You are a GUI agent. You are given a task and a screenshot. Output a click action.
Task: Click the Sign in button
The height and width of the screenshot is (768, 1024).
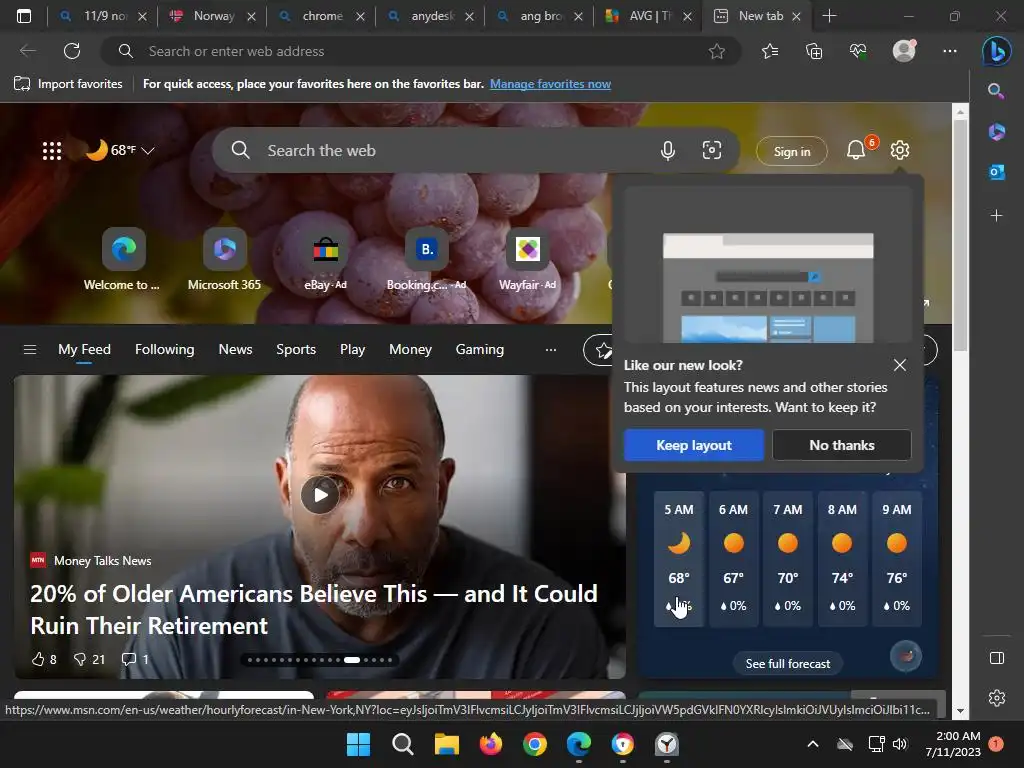coord(792,152)
